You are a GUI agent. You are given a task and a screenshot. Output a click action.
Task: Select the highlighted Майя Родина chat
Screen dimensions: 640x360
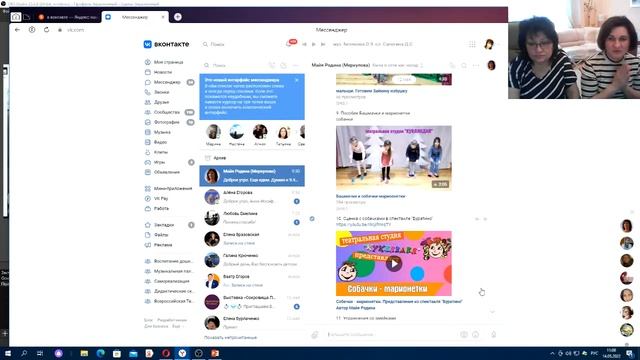[252, 176]
